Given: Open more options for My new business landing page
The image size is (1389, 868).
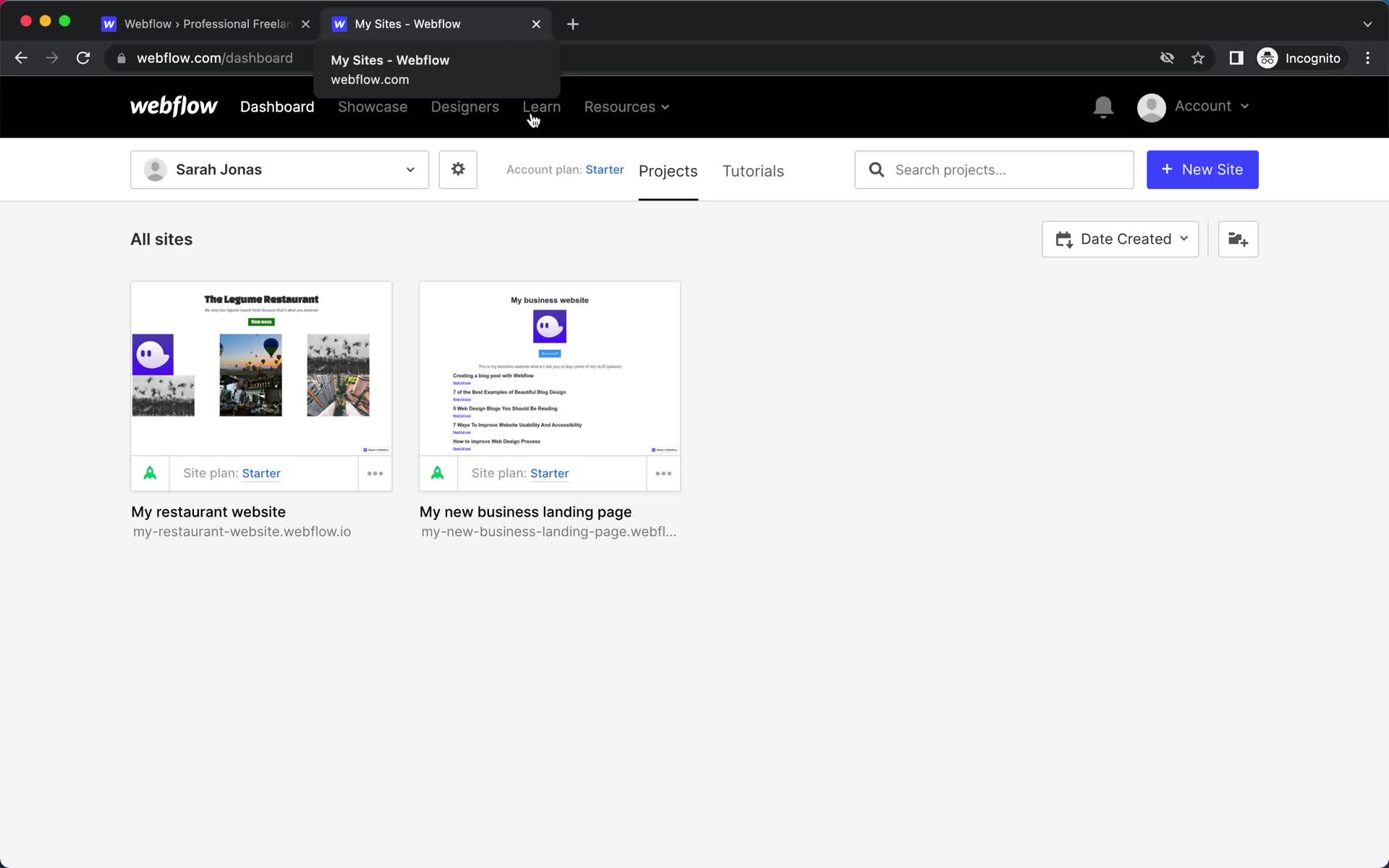Looking at the screenshot, I should (663, 473).
